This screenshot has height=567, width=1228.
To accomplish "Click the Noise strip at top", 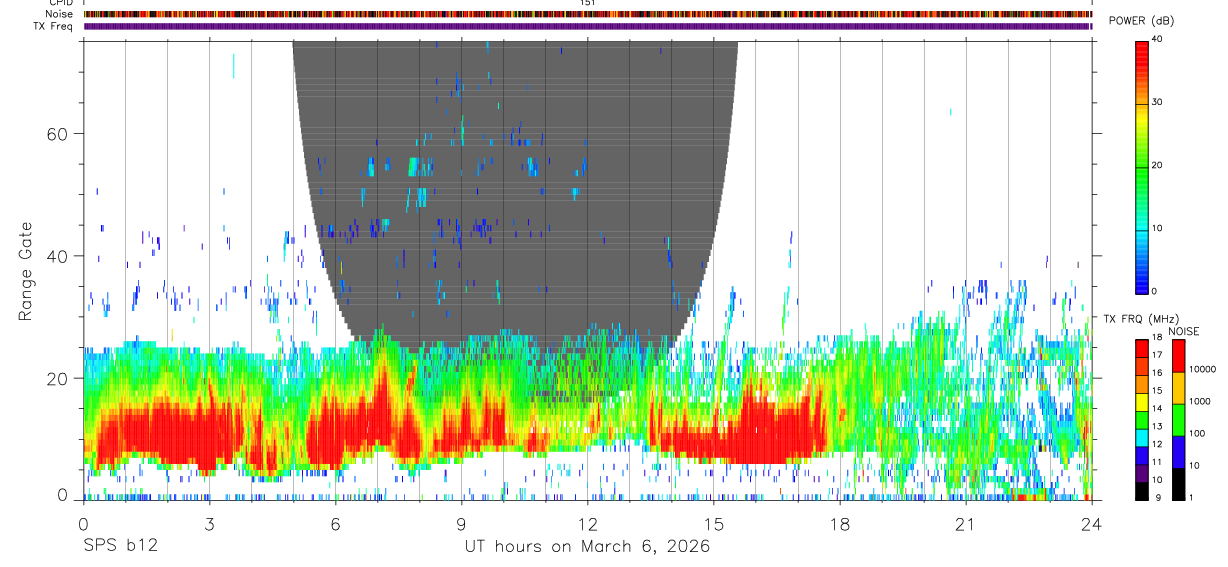I will tap(587, 14).
